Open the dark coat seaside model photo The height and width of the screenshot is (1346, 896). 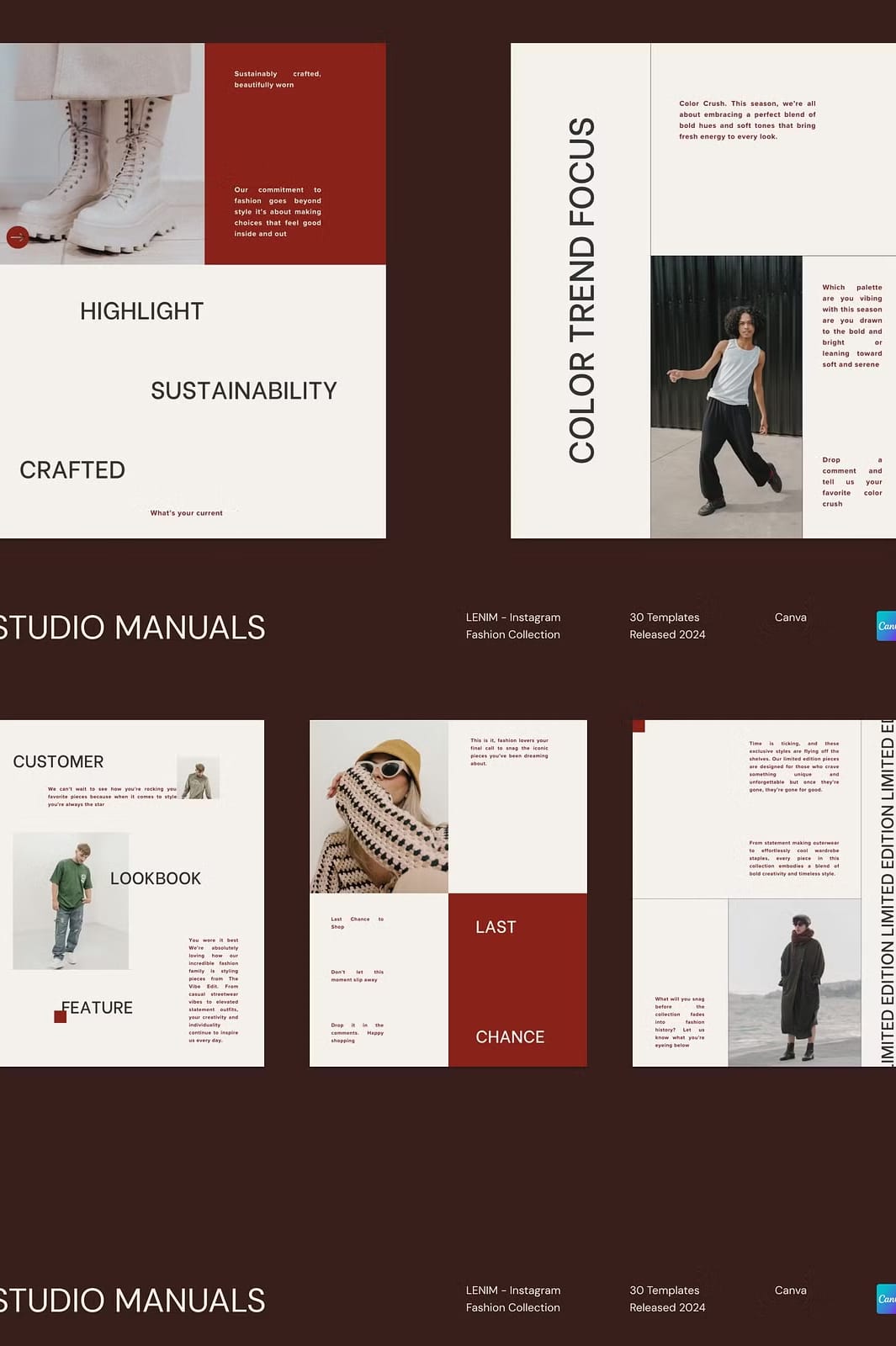tap(794, 983)
